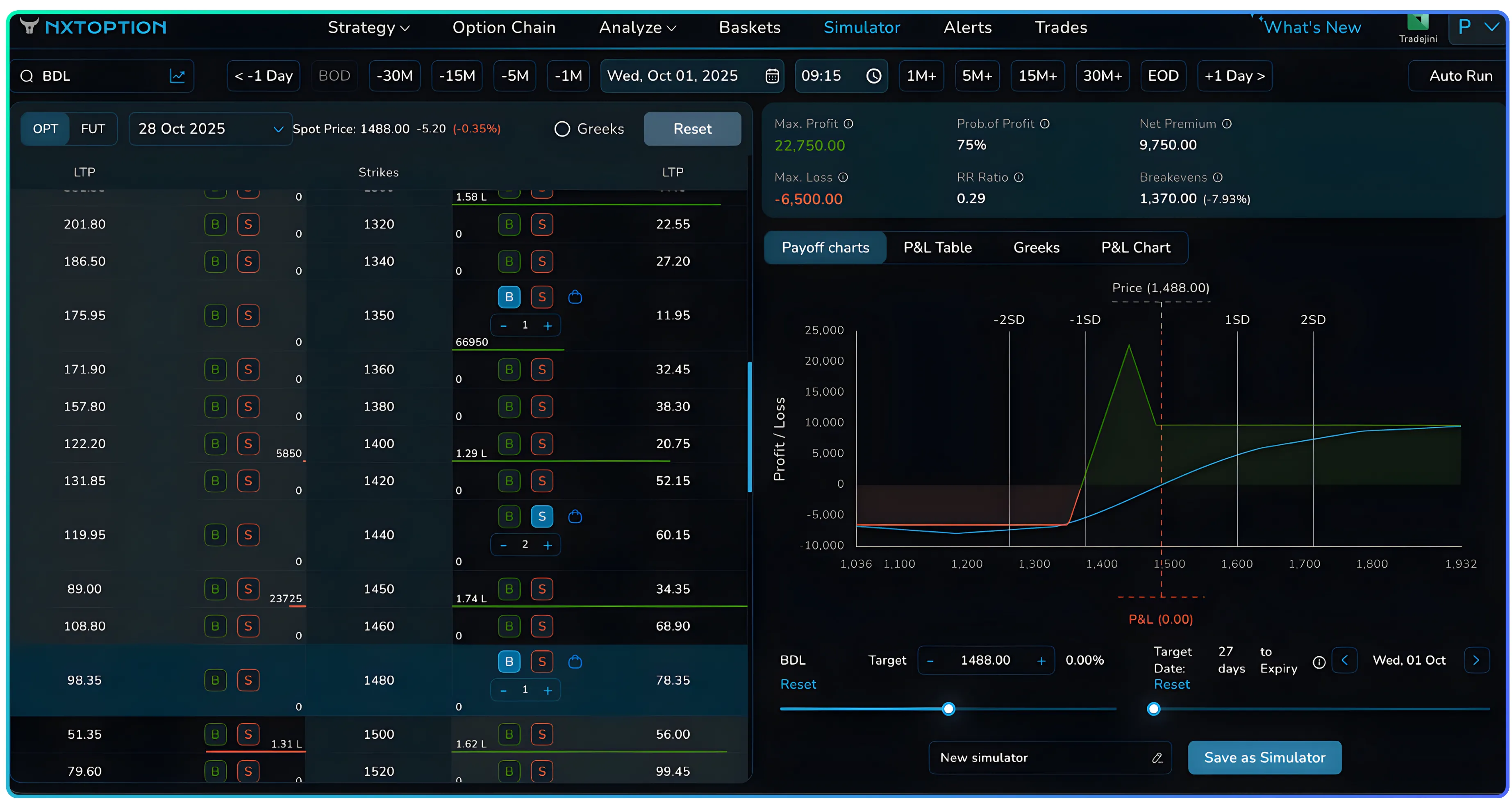Click the info icon next to Max. Profit

[x=848, y=124]
